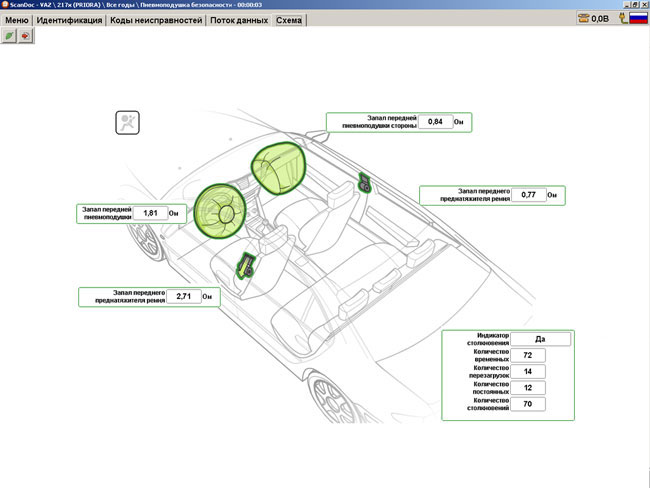Click the 2,71 Ohm pretensioner value field

(183, 296)
